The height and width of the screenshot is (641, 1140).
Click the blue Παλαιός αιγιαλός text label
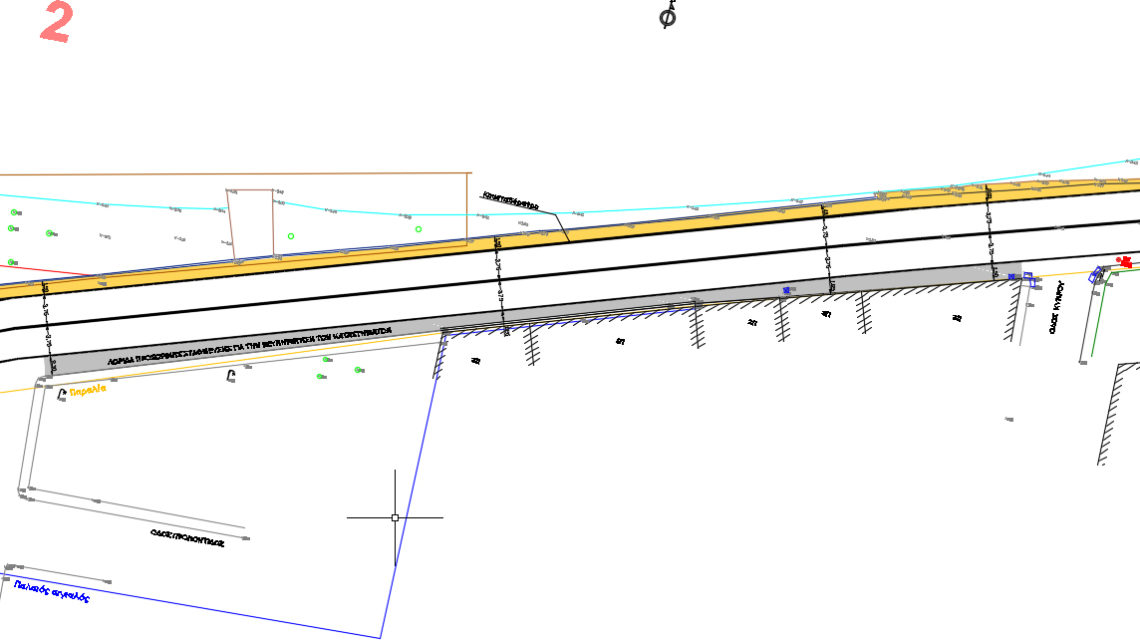[52, 590]
